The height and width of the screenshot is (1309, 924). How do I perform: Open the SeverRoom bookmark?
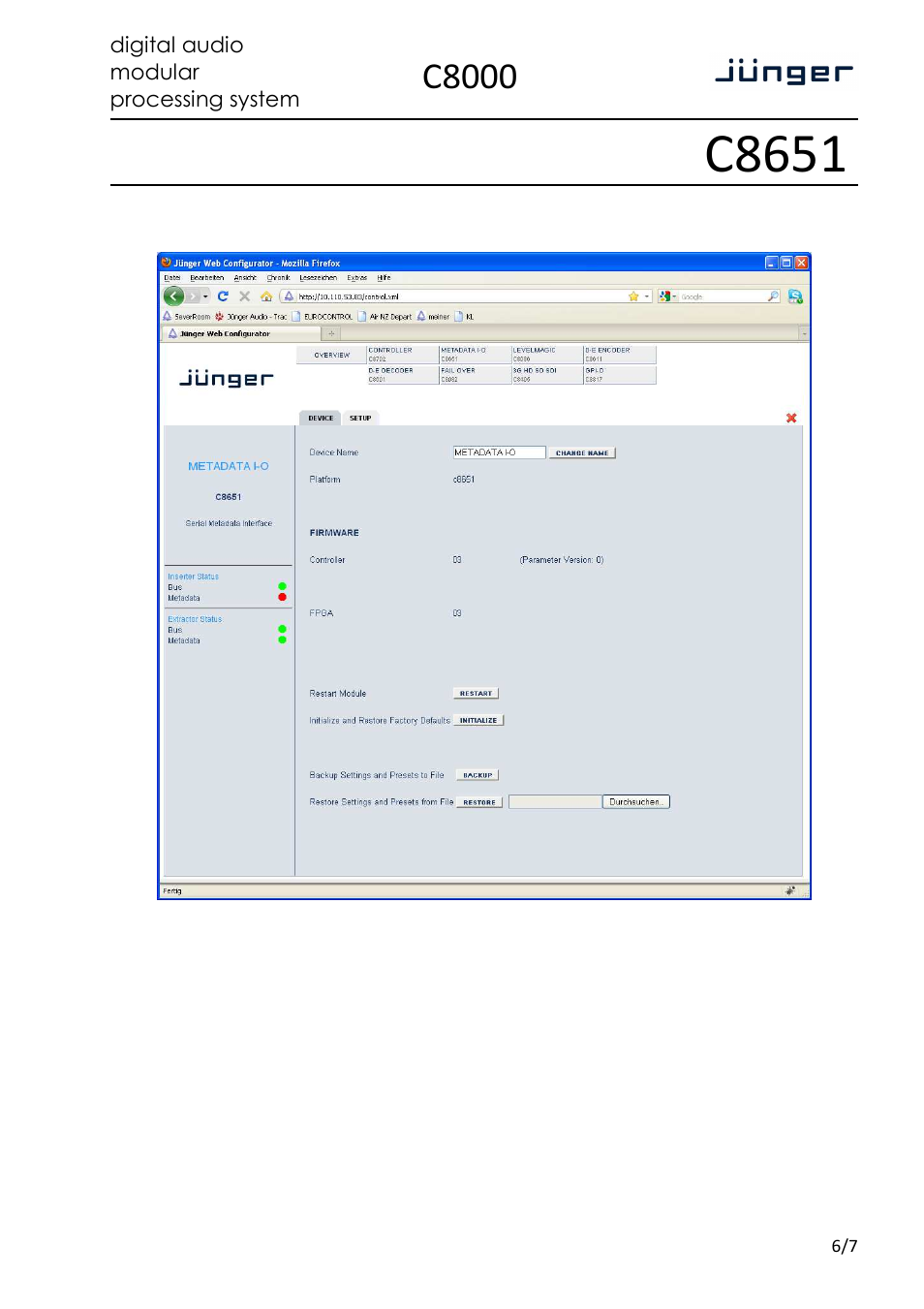[x=187, y=317]
